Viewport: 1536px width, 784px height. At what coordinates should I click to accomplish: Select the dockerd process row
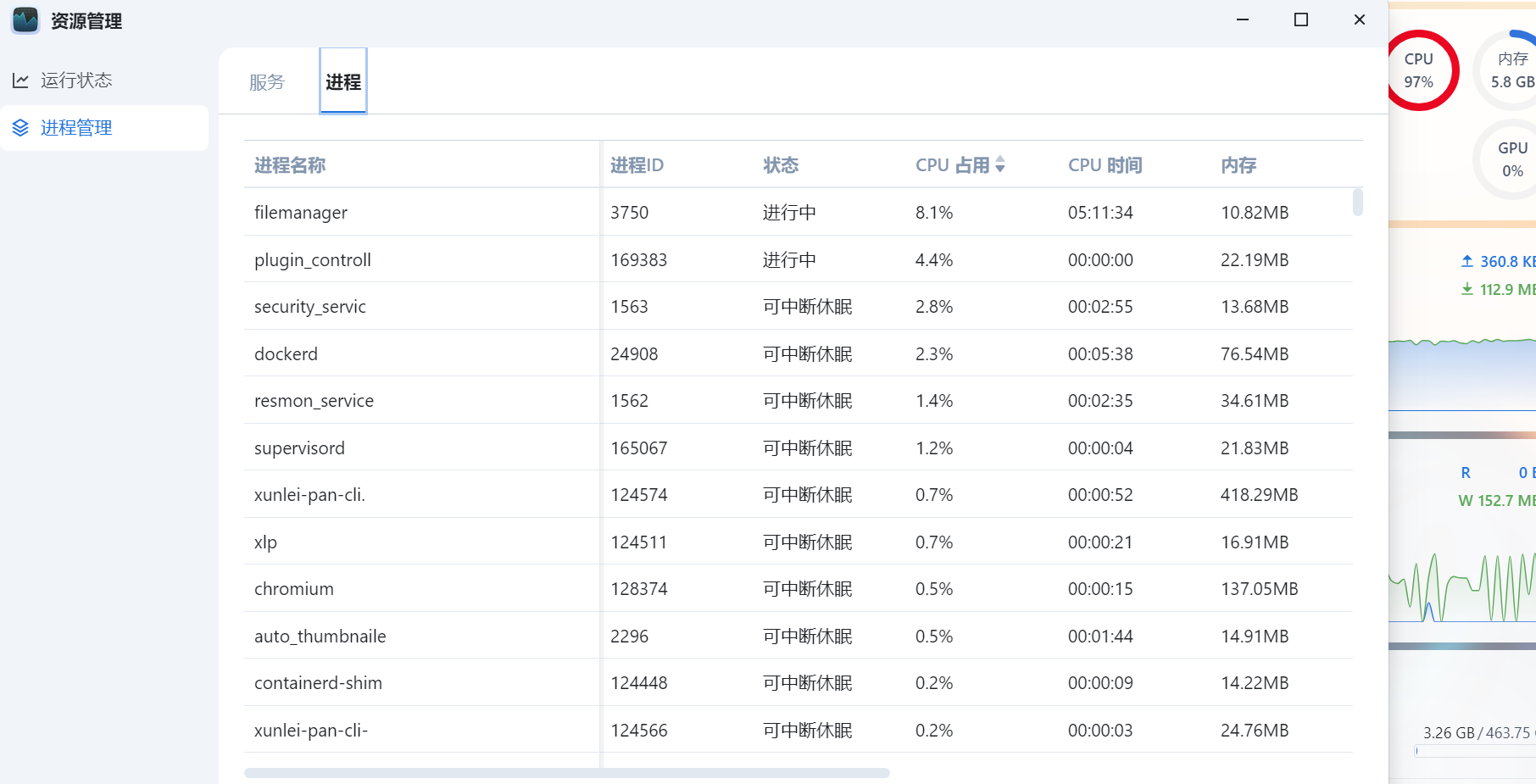click(x=286, y=354)
